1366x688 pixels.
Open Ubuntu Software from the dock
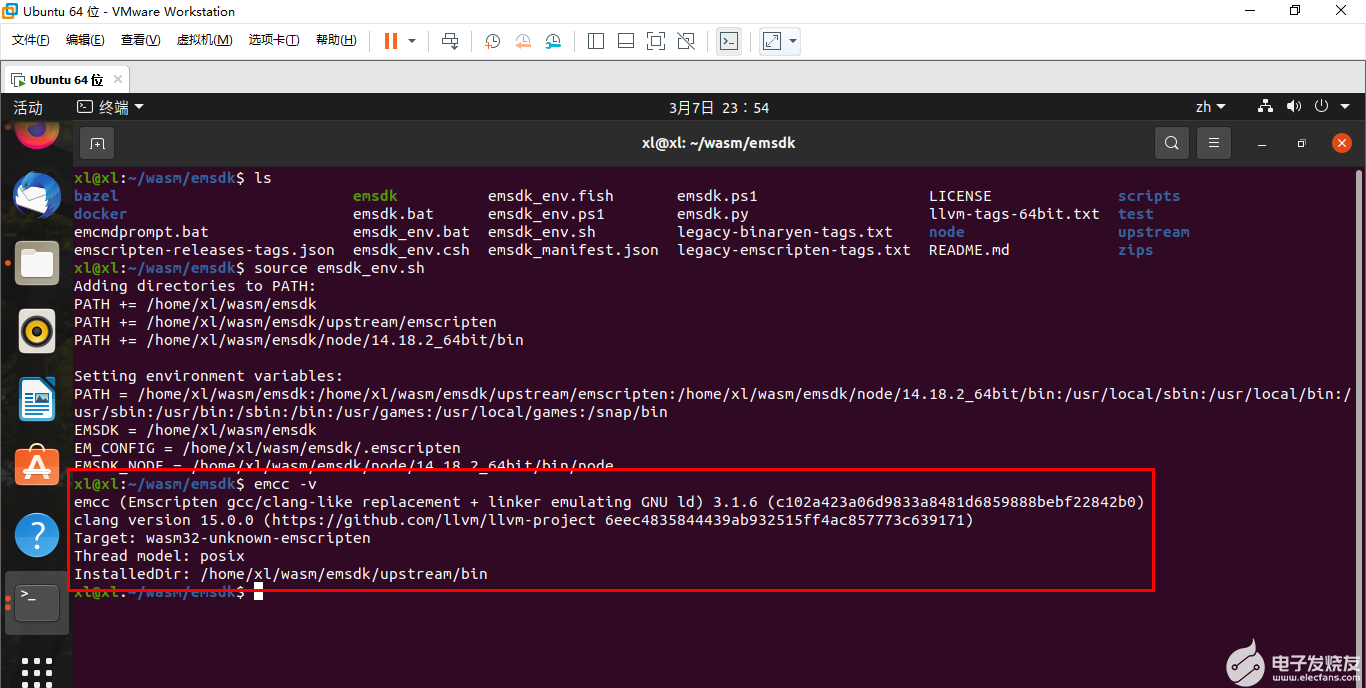(x=37, y=467)
